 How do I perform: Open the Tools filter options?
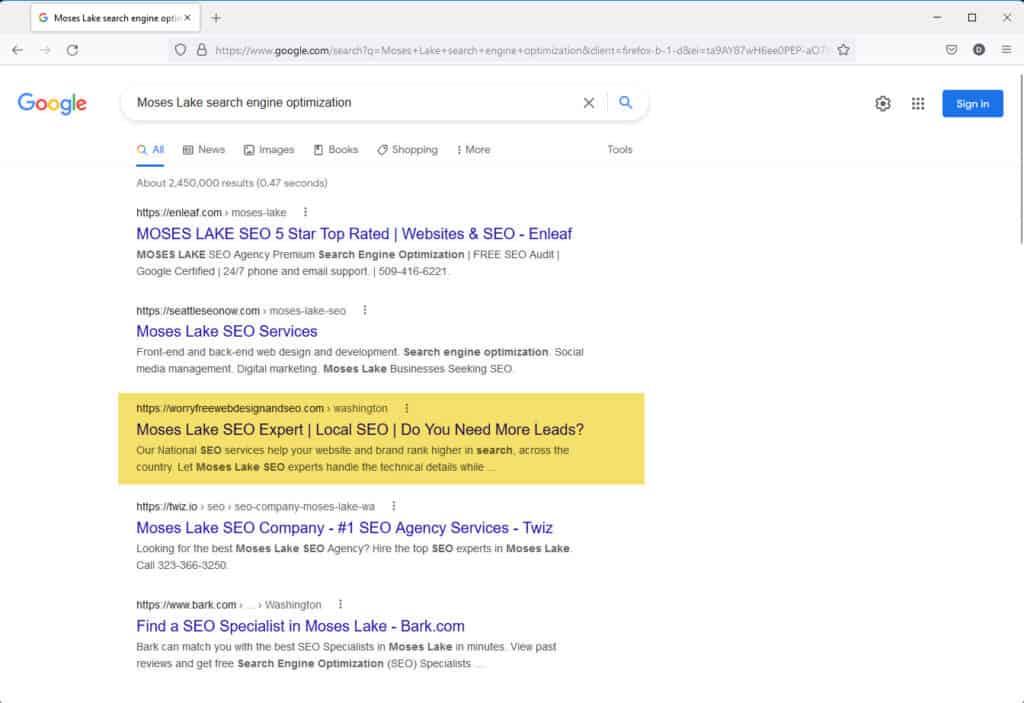620,150
